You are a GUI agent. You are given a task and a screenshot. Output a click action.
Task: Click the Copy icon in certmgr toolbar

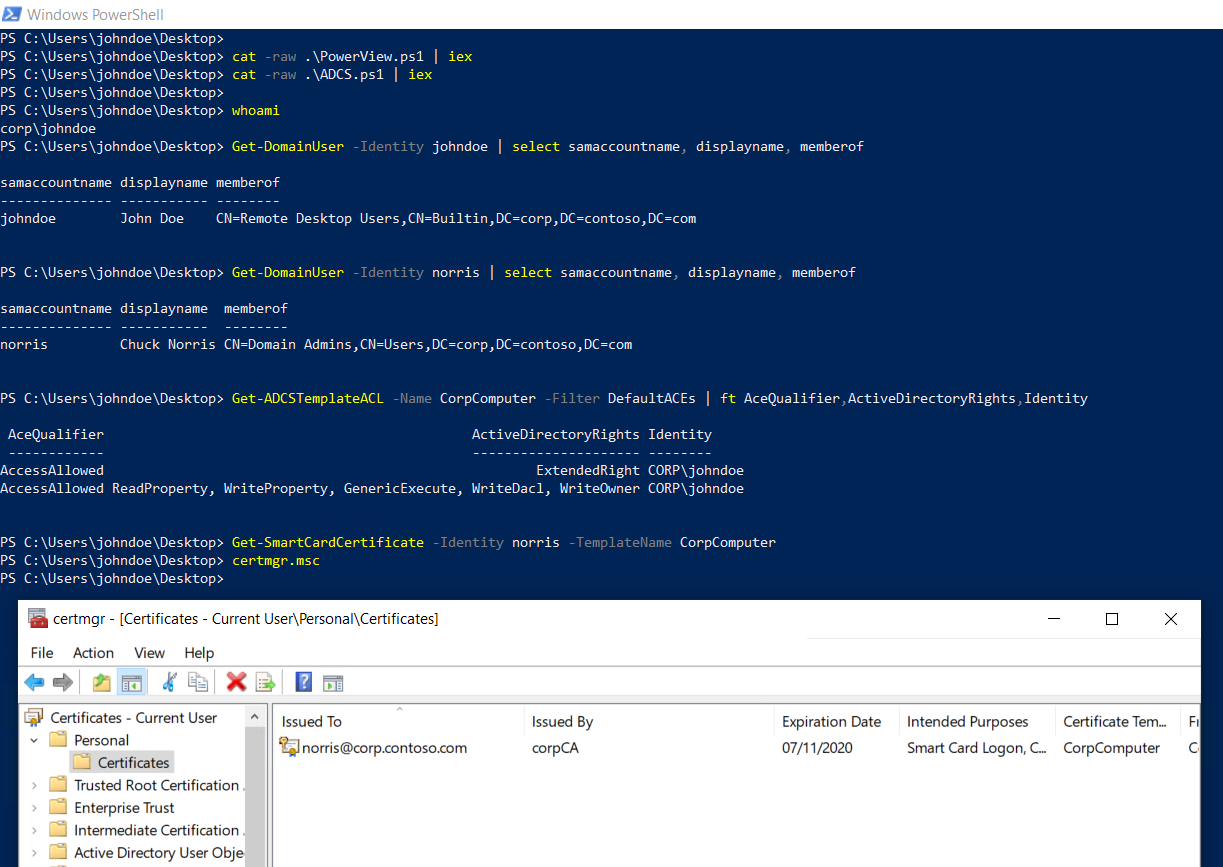pos(198,682)
